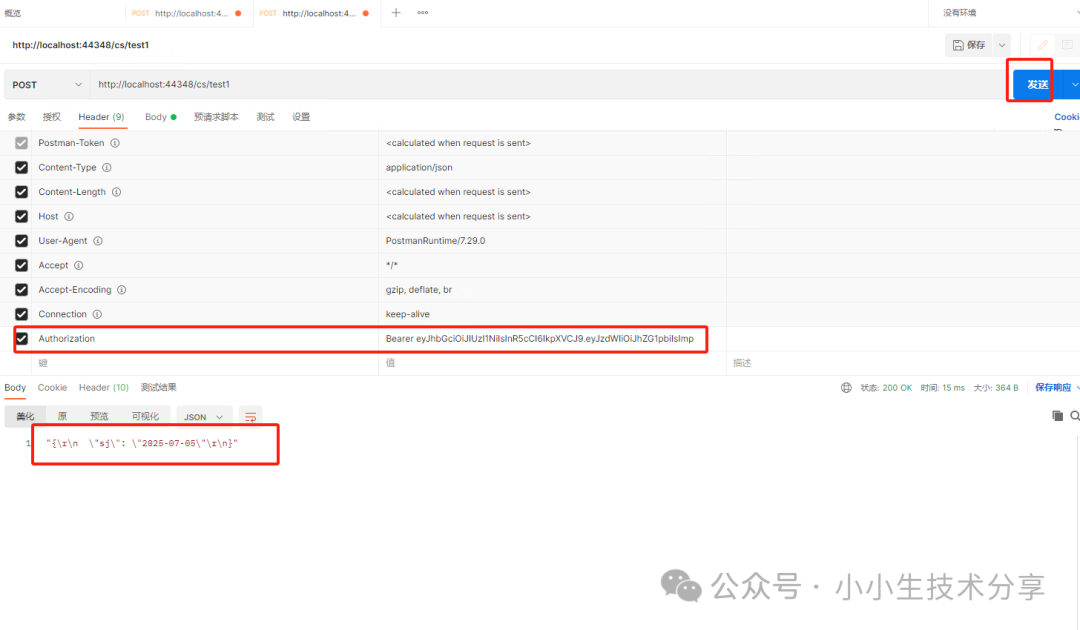Select the Raw (原) view

[x=62, y=417]
